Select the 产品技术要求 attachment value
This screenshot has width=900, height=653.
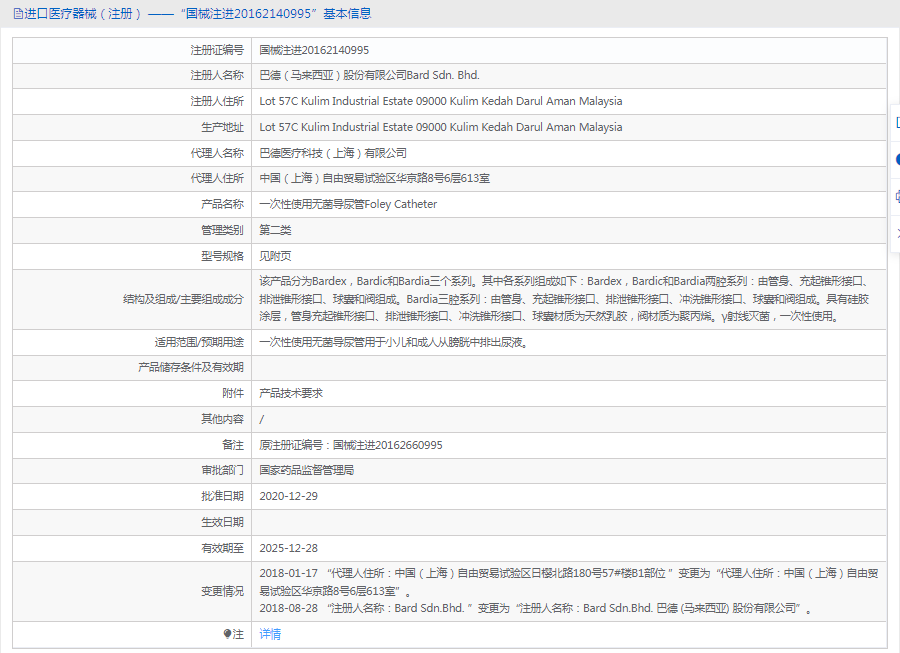[x=291, y=393]
